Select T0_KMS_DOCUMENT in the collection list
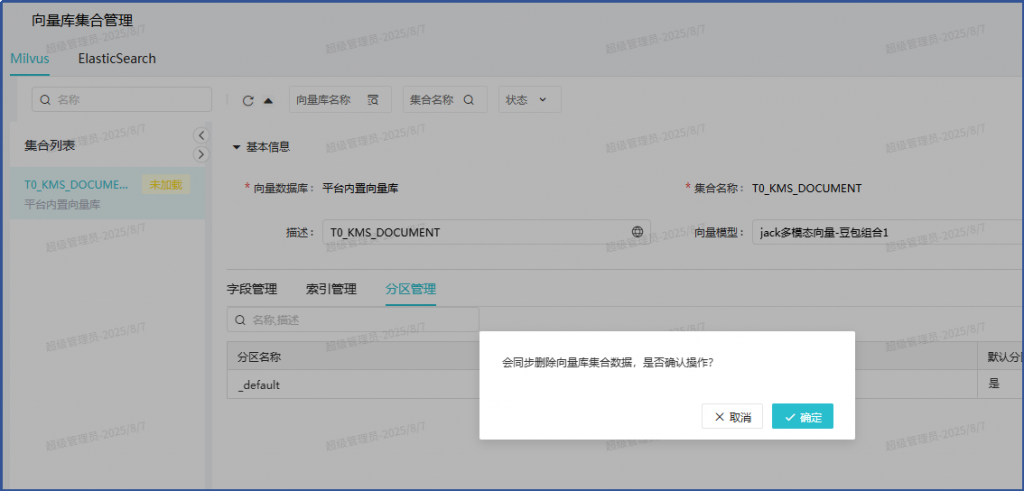The height and width of the screenshot is (491, 1024). 77,185
